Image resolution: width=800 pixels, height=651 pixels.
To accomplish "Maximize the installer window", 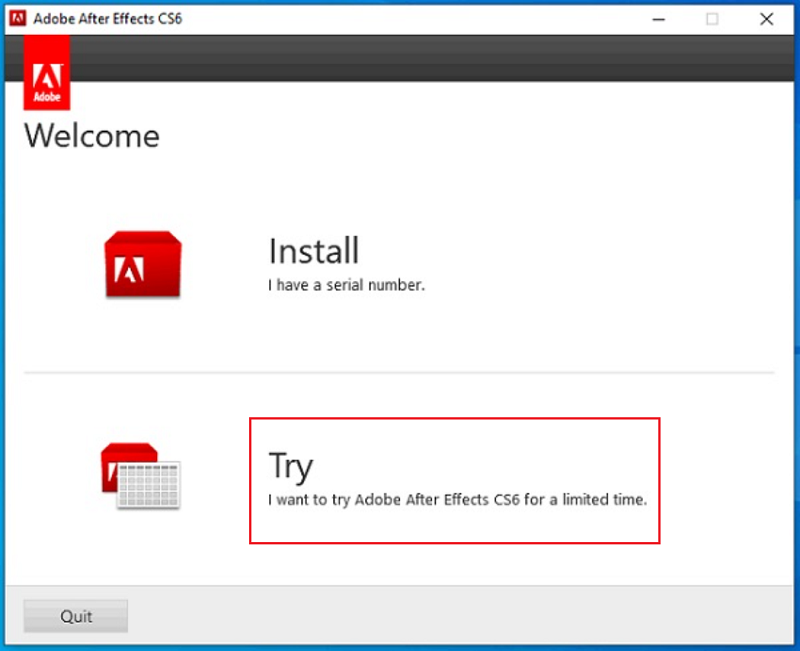I will (x=712, y=18).
